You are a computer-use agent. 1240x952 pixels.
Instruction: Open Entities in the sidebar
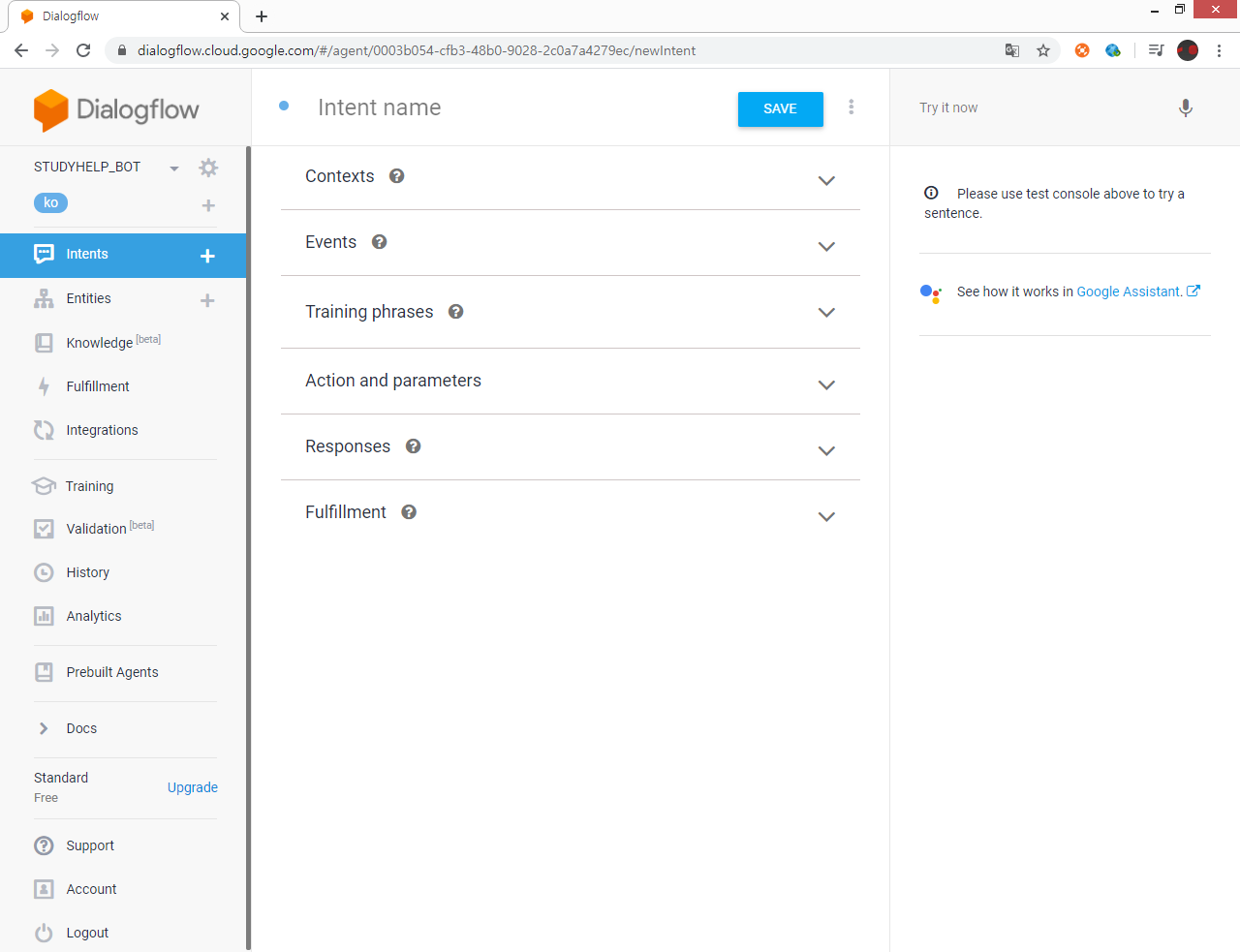click(88, 298)
